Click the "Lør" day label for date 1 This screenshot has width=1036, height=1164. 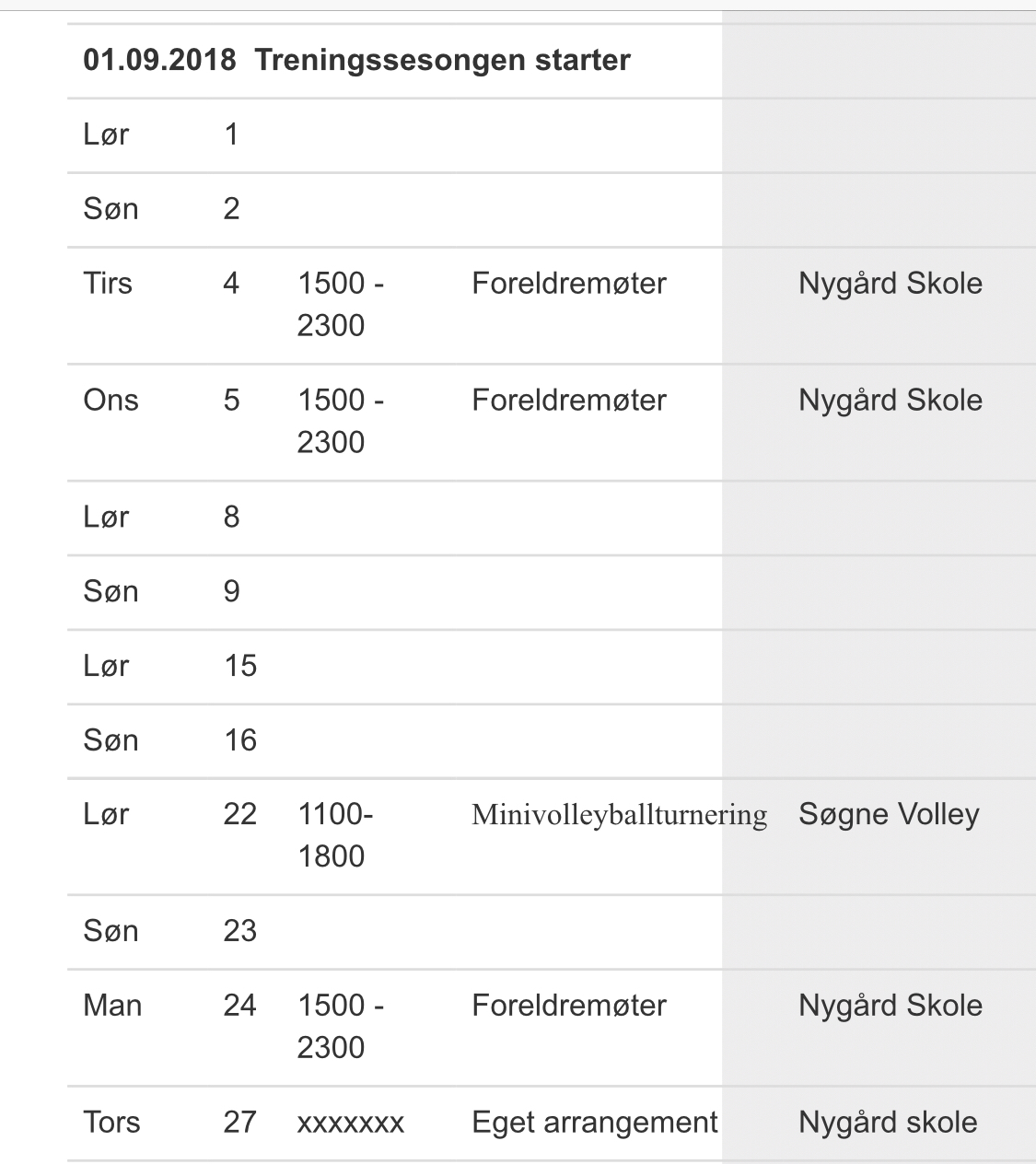coord(106,135)
